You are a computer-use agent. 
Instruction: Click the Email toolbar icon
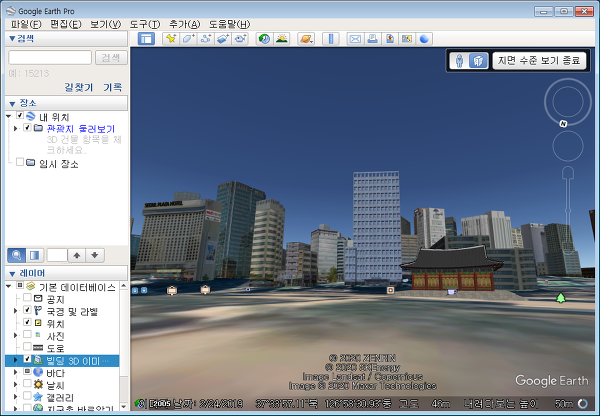click(x=355, y=39)
